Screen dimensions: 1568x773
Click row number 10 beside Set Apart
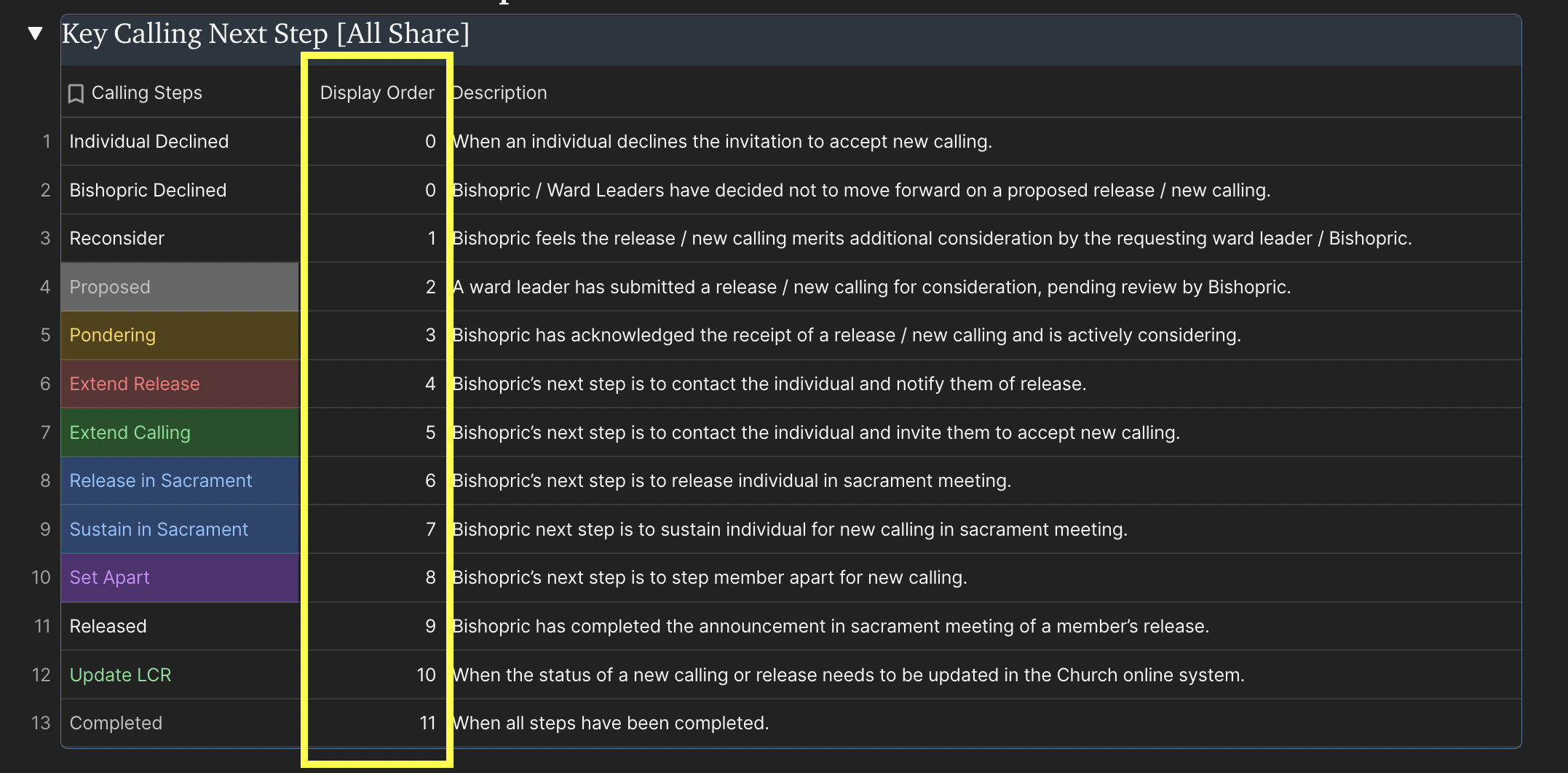point(41,577)
